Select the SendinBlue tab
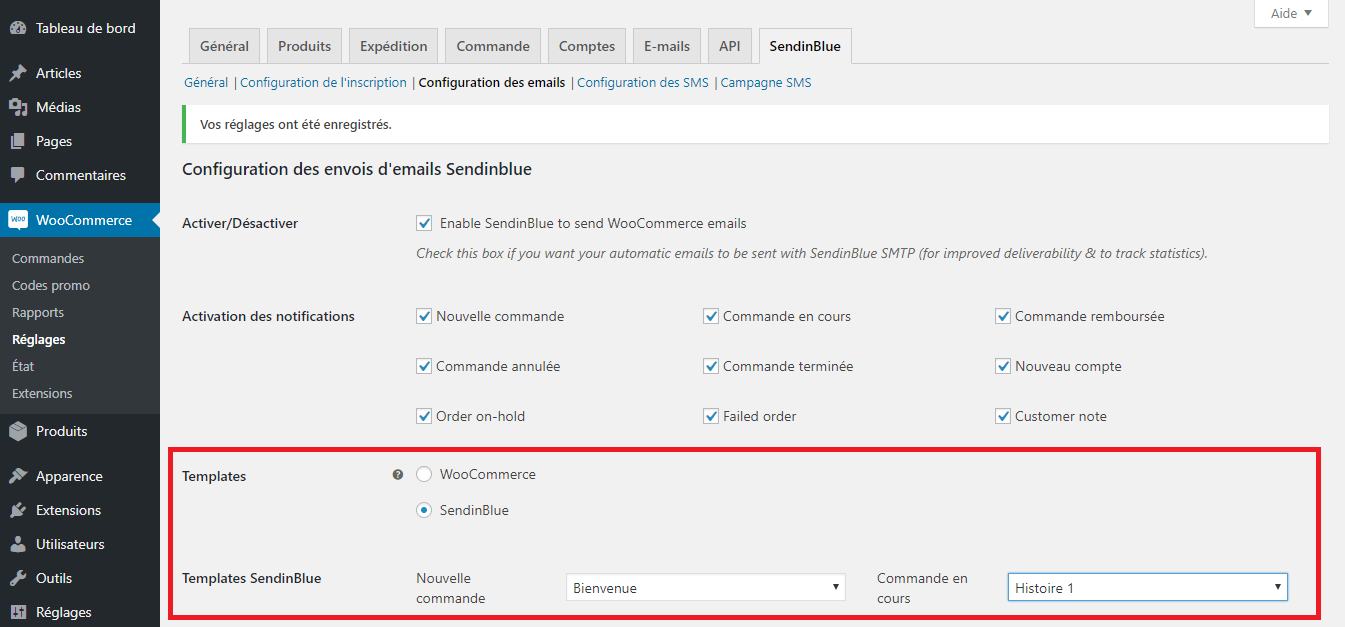 coord(805,46)
